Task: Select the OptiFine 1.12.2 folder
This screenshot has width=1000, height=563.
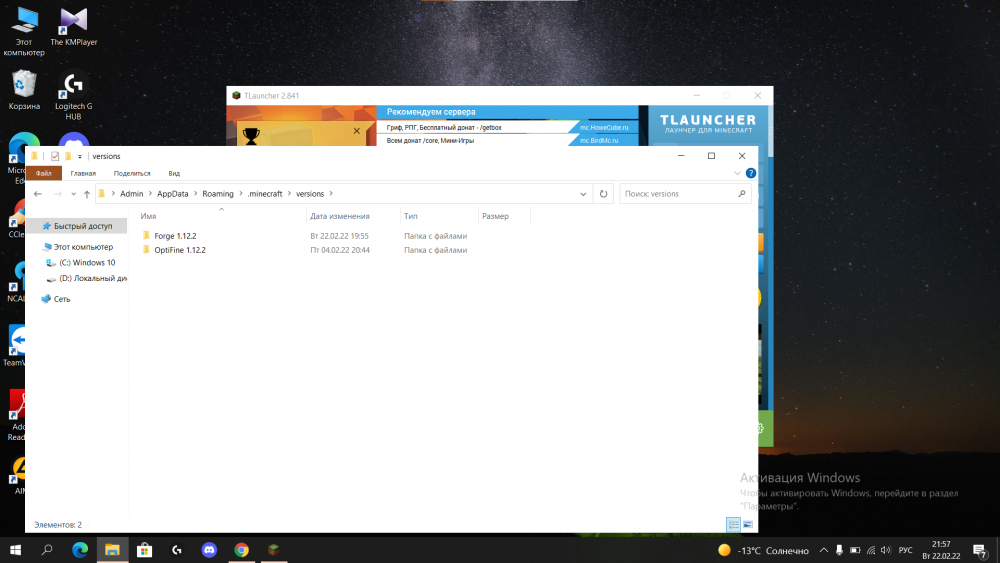Action: point(179,250)
